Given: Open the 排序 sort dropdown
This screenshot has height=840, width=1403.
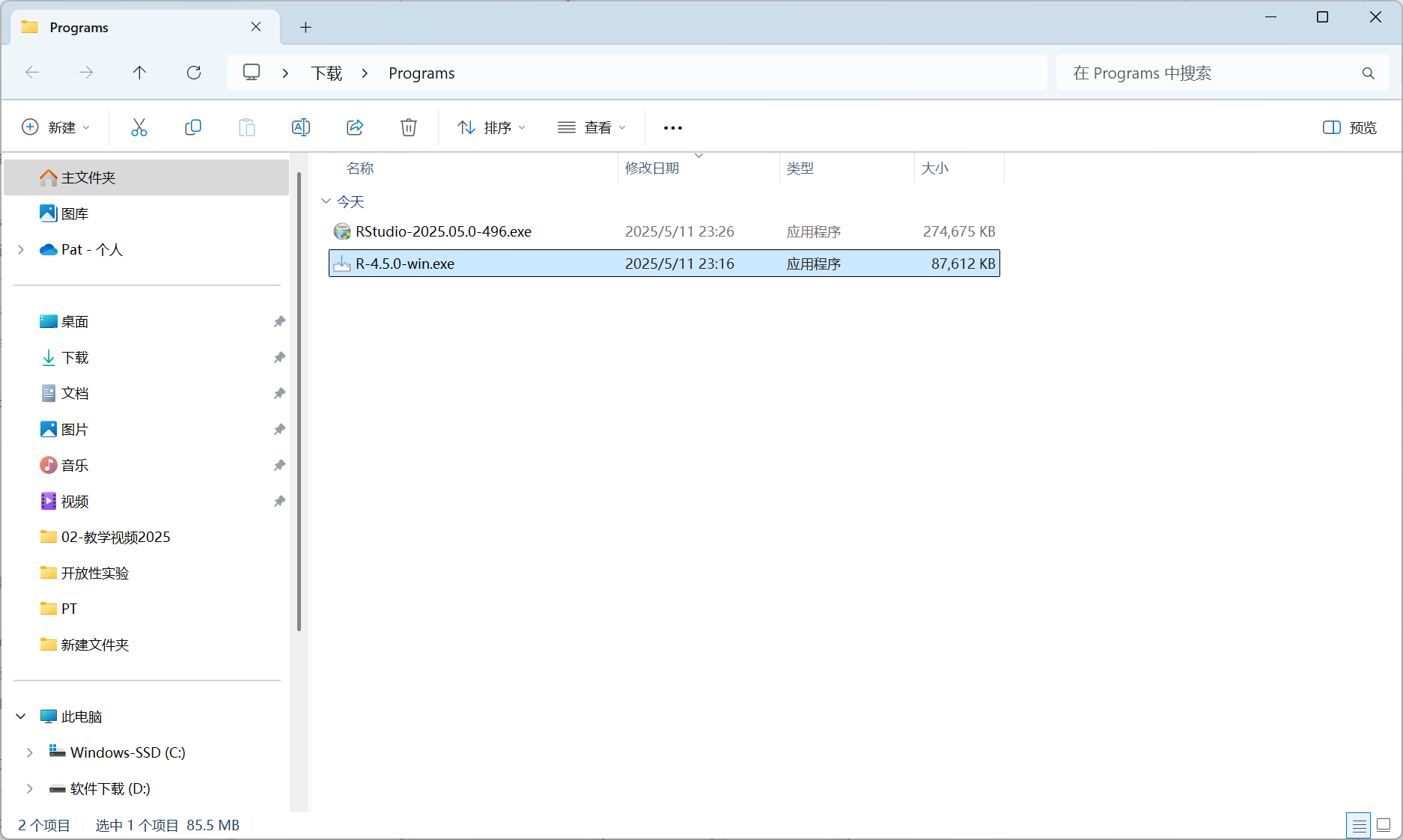Looking at the screenshot, I should [491, 127].
